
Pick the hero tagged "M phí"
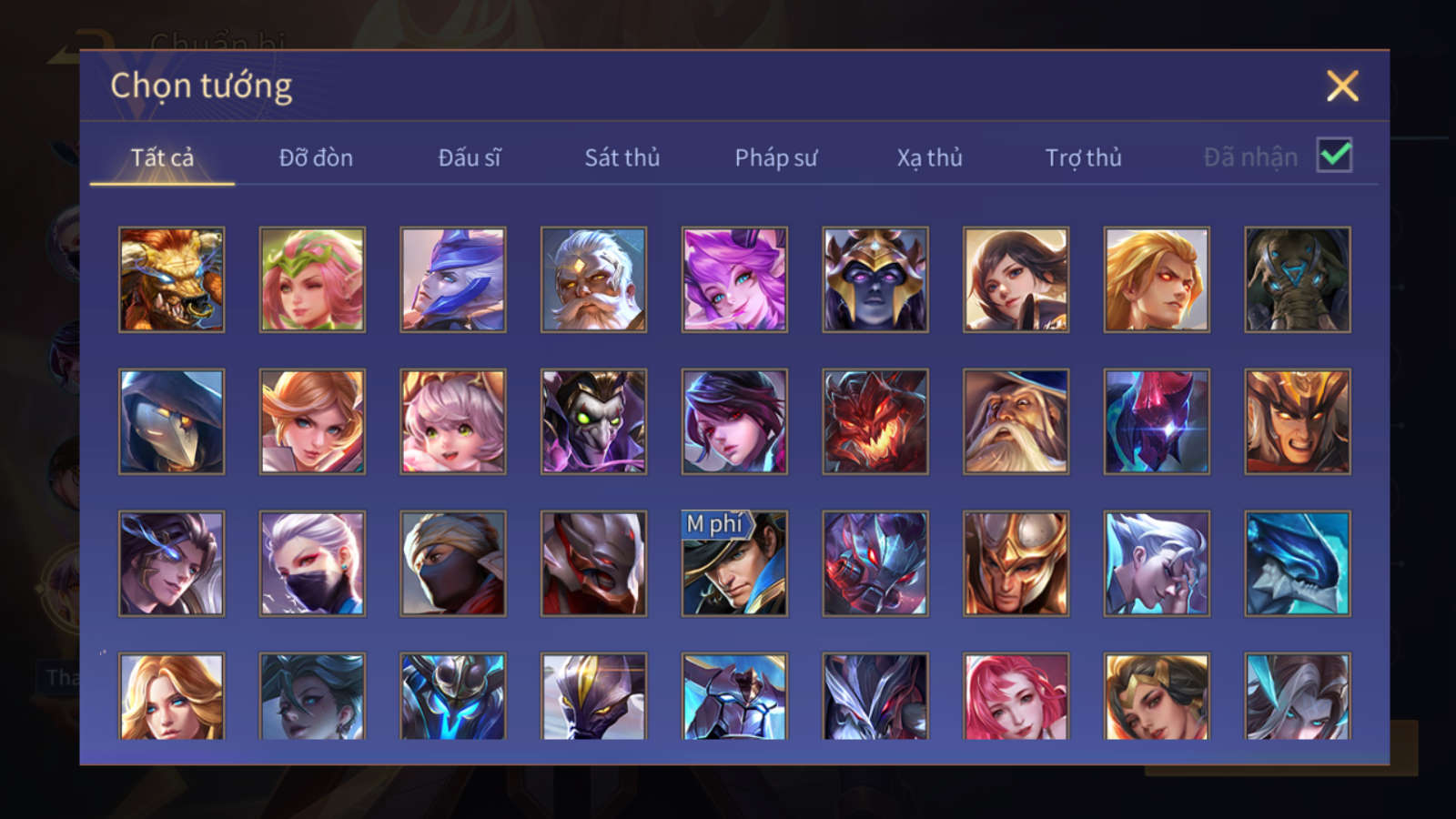coord(734,563)
